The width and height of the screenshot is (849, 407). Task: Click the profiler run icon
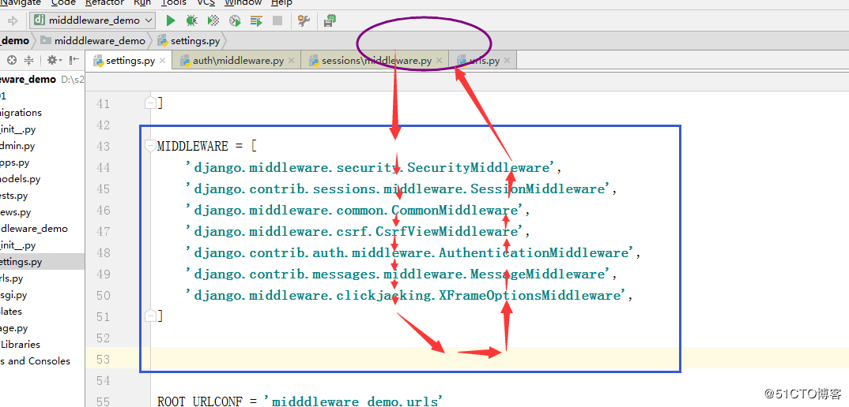[234, 21]
